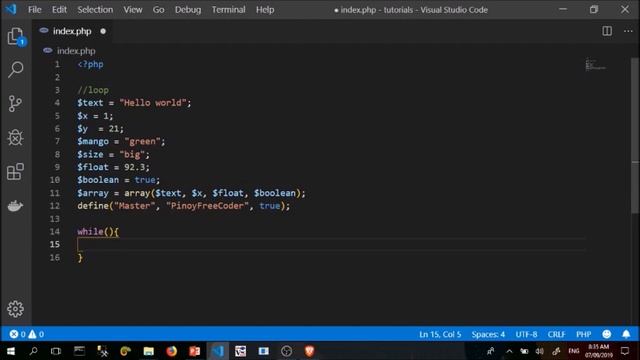Image resolution: width=640 pixels, height=360 pixels.
Task: Open Firefox from the taskbar
Action: (171, 351)
